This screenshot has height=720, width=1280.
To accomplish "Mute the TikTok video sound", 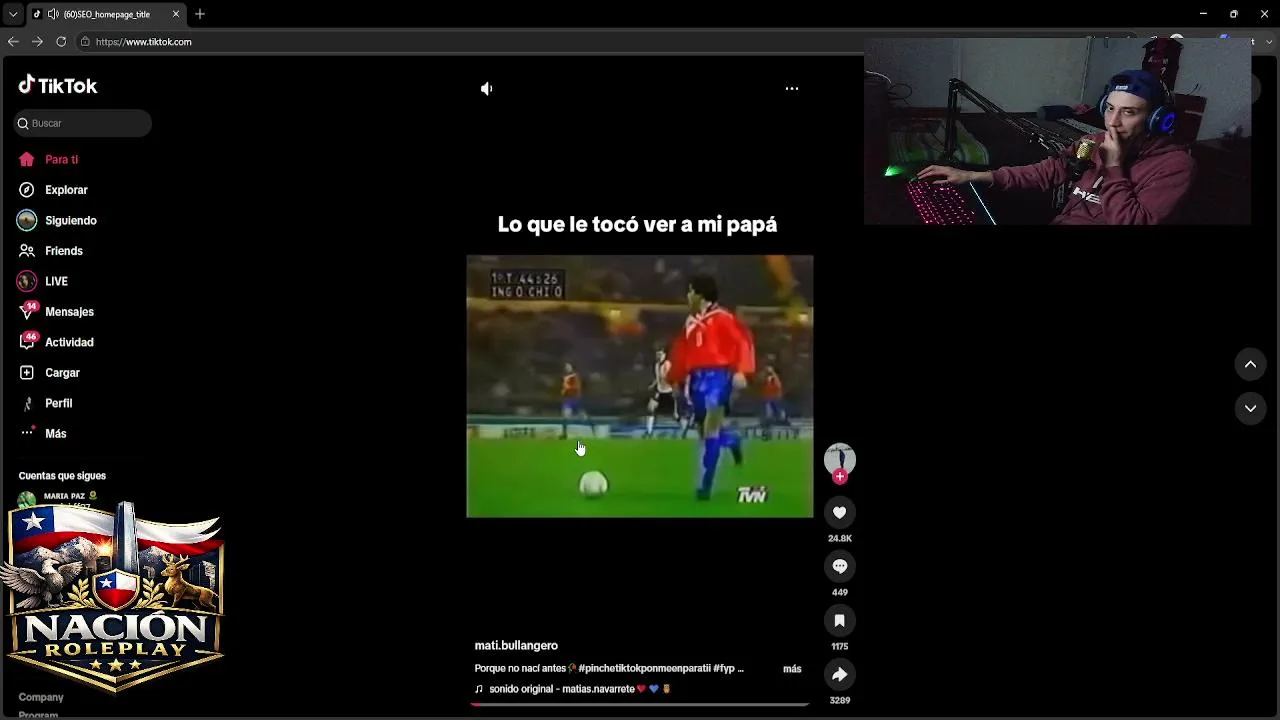I will (x=487, y=89).
